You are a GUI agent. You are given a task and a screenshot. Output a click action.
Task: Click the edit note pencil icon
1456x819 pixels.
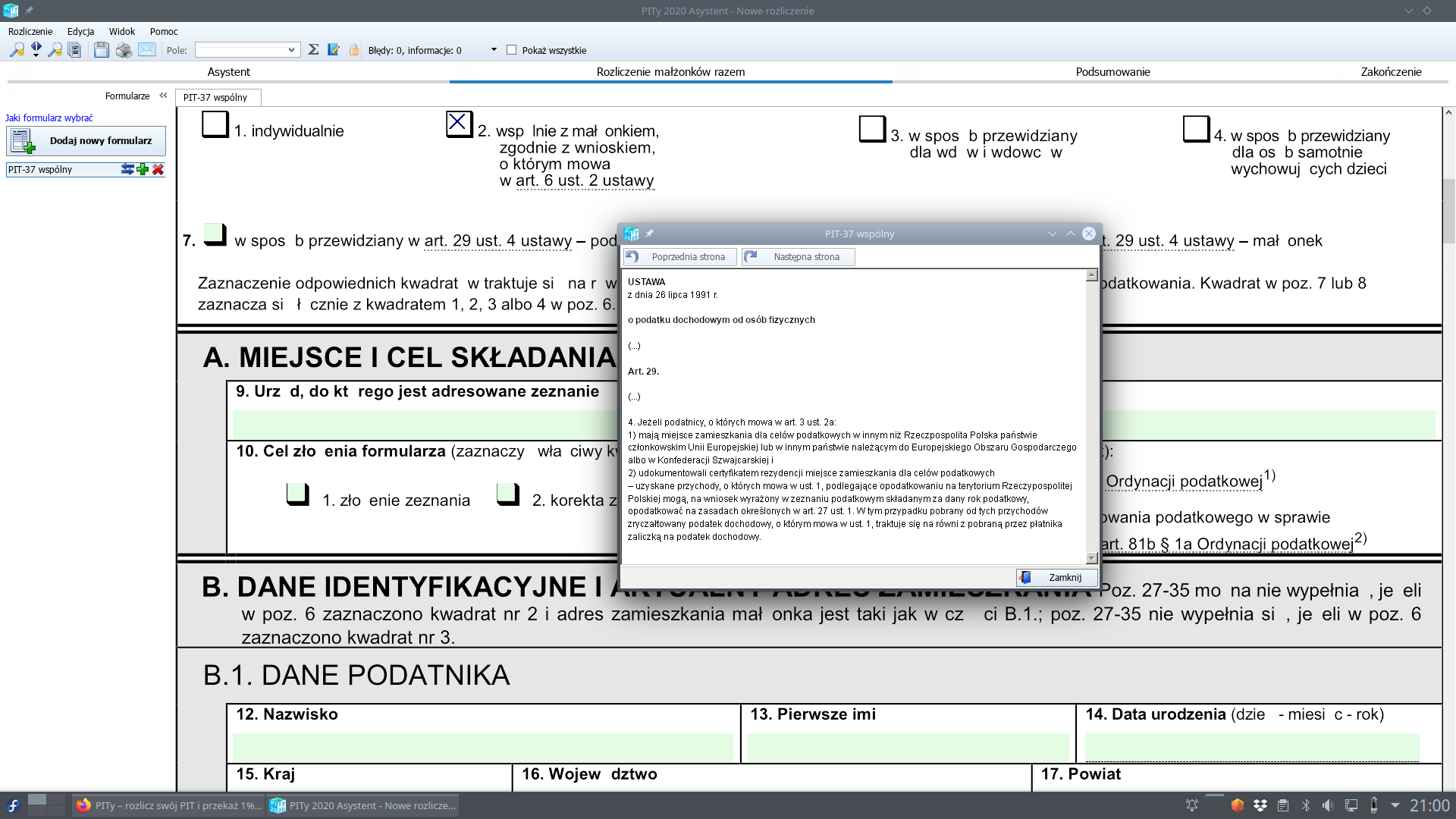click(334, 50)
